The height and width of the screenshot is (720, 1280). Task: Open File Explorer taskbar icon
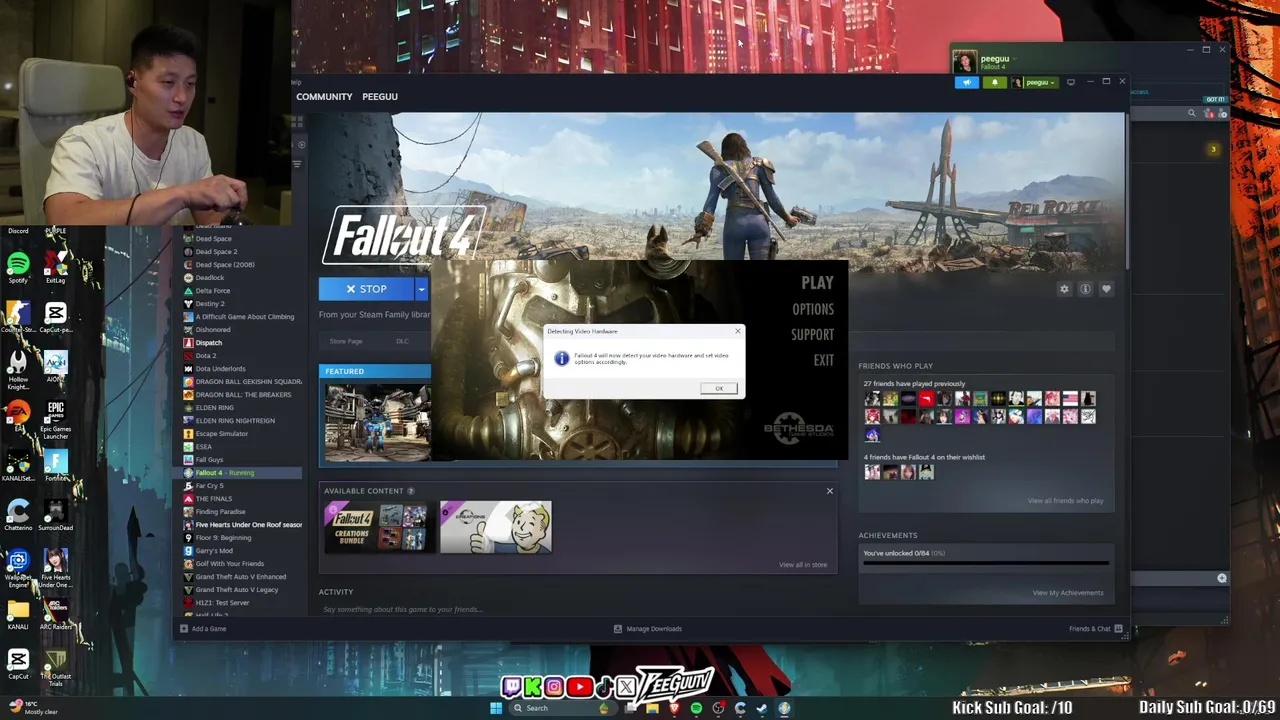(x=652, y=708)
